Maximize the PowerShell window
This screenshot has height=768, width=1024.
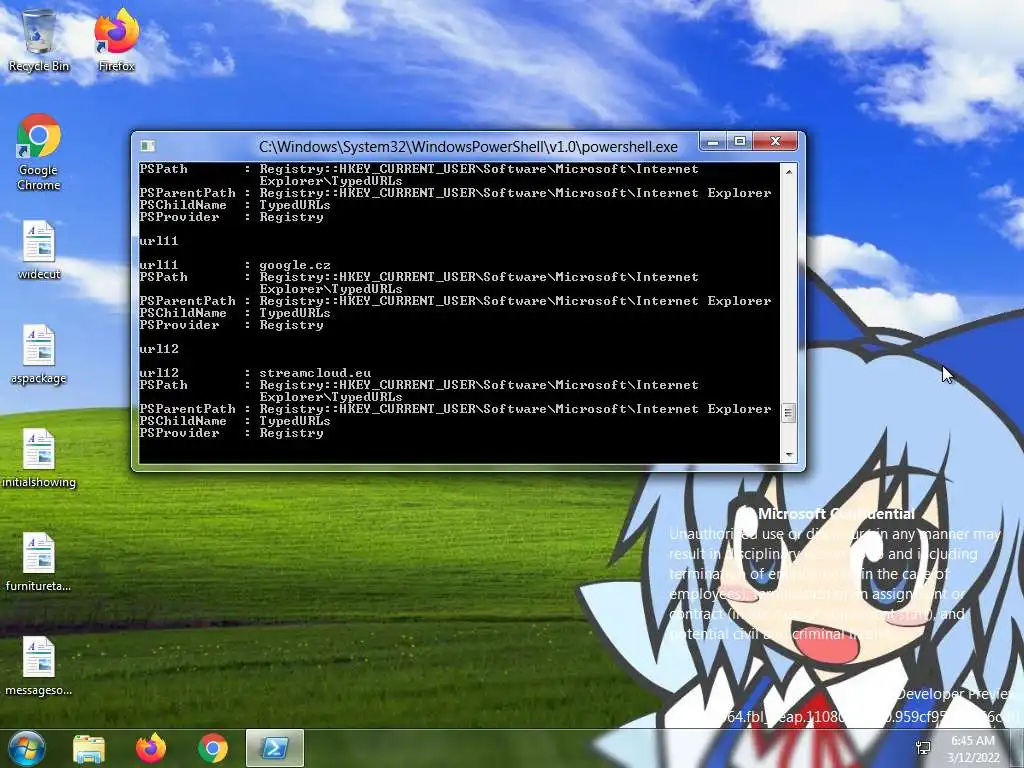click(x=739, y=142)
